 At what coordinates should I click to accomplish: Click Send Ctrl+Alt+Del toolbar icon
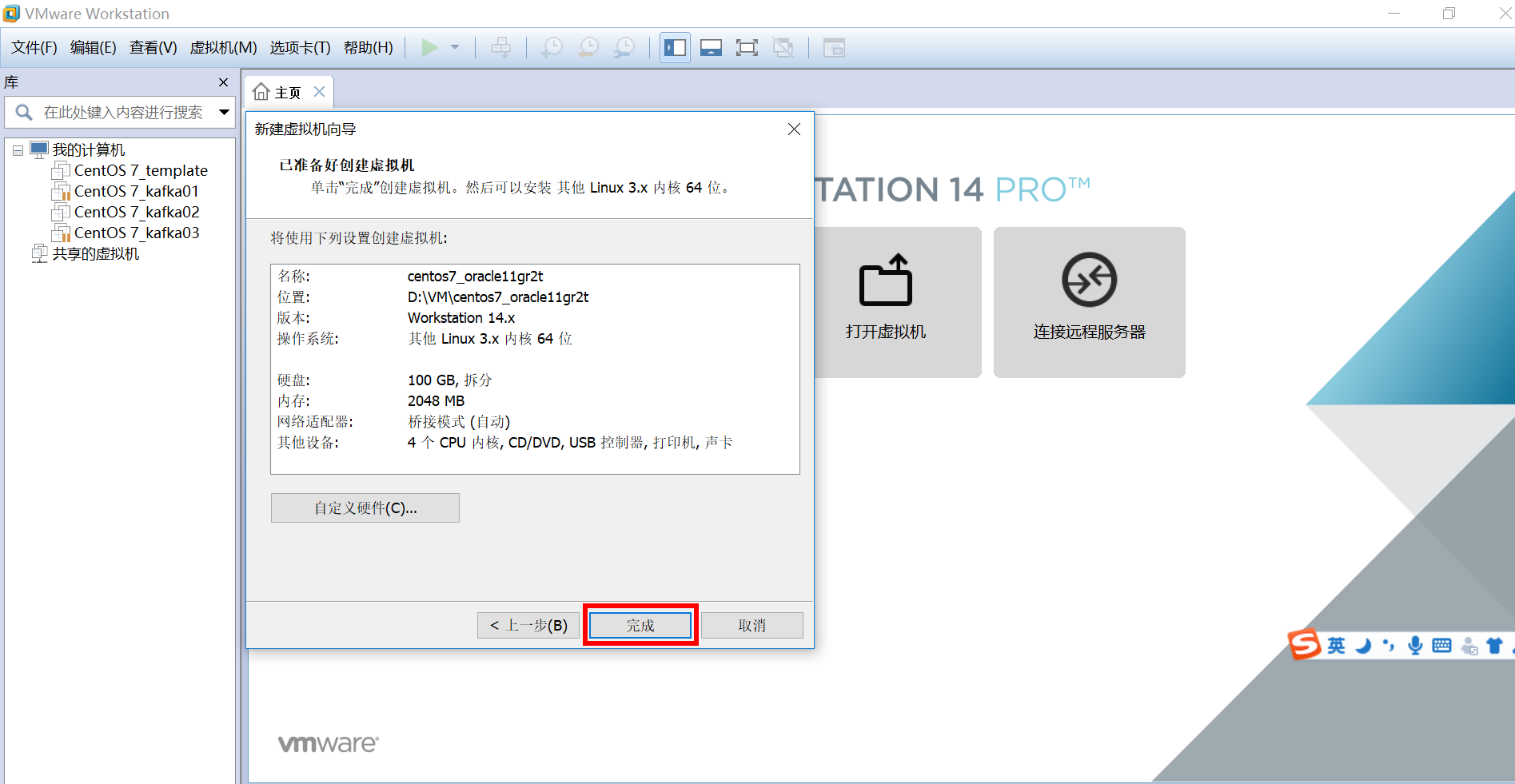point(501,48)
